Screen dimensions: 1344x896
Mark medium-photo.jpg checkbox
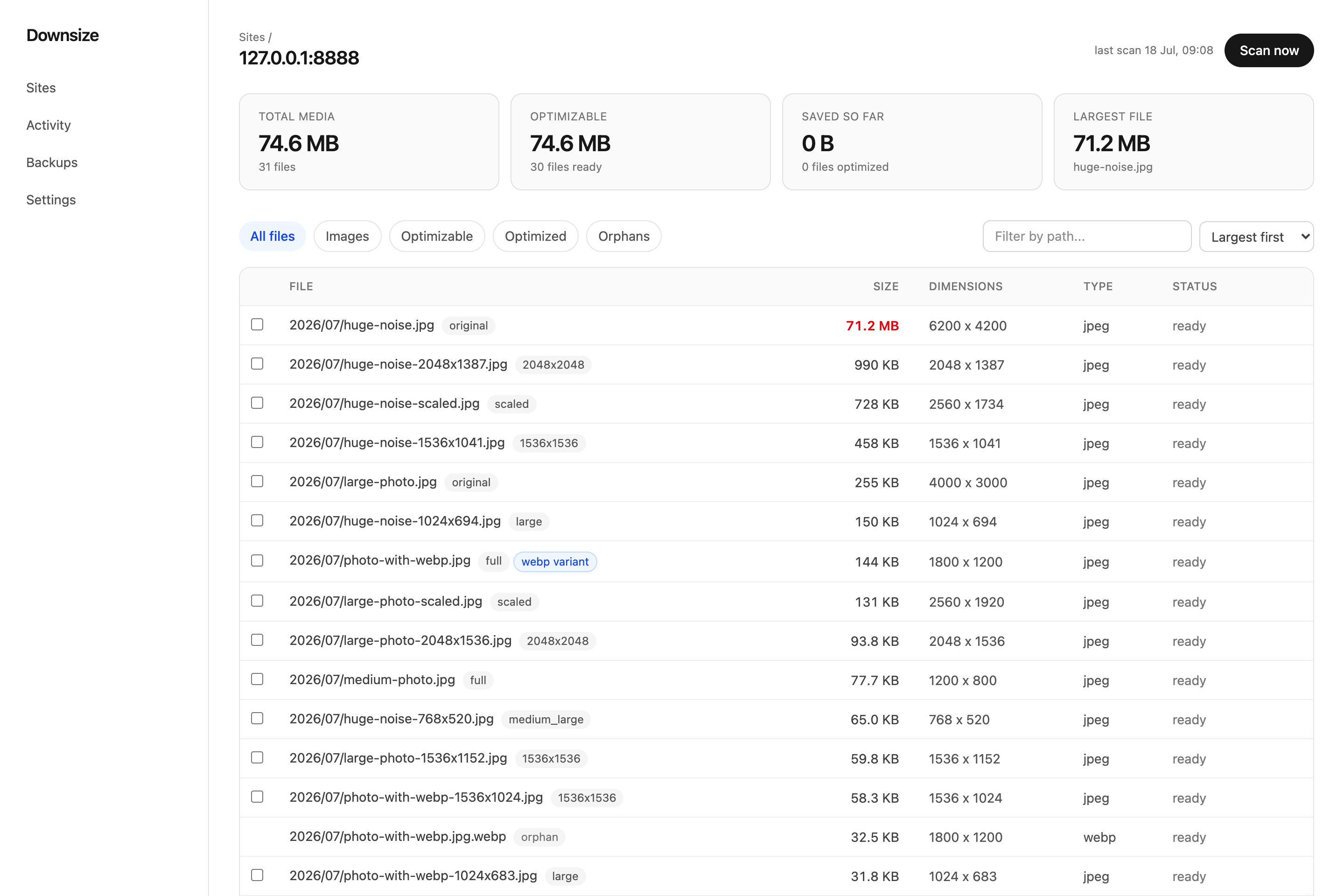(x=257, y=679)
